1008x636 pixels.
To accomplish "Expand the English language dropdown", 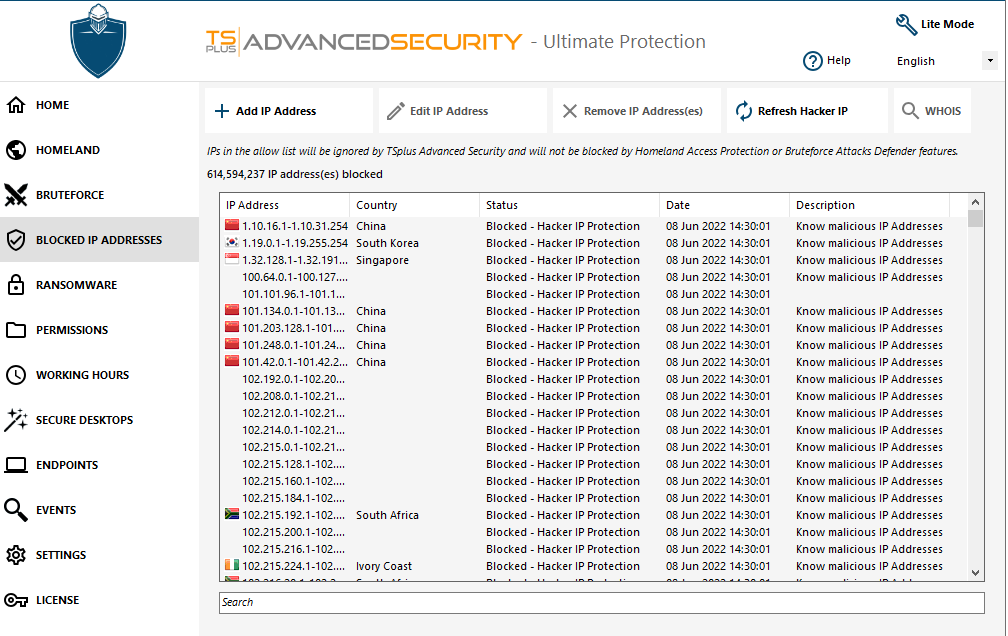I will tap(989, 61).
